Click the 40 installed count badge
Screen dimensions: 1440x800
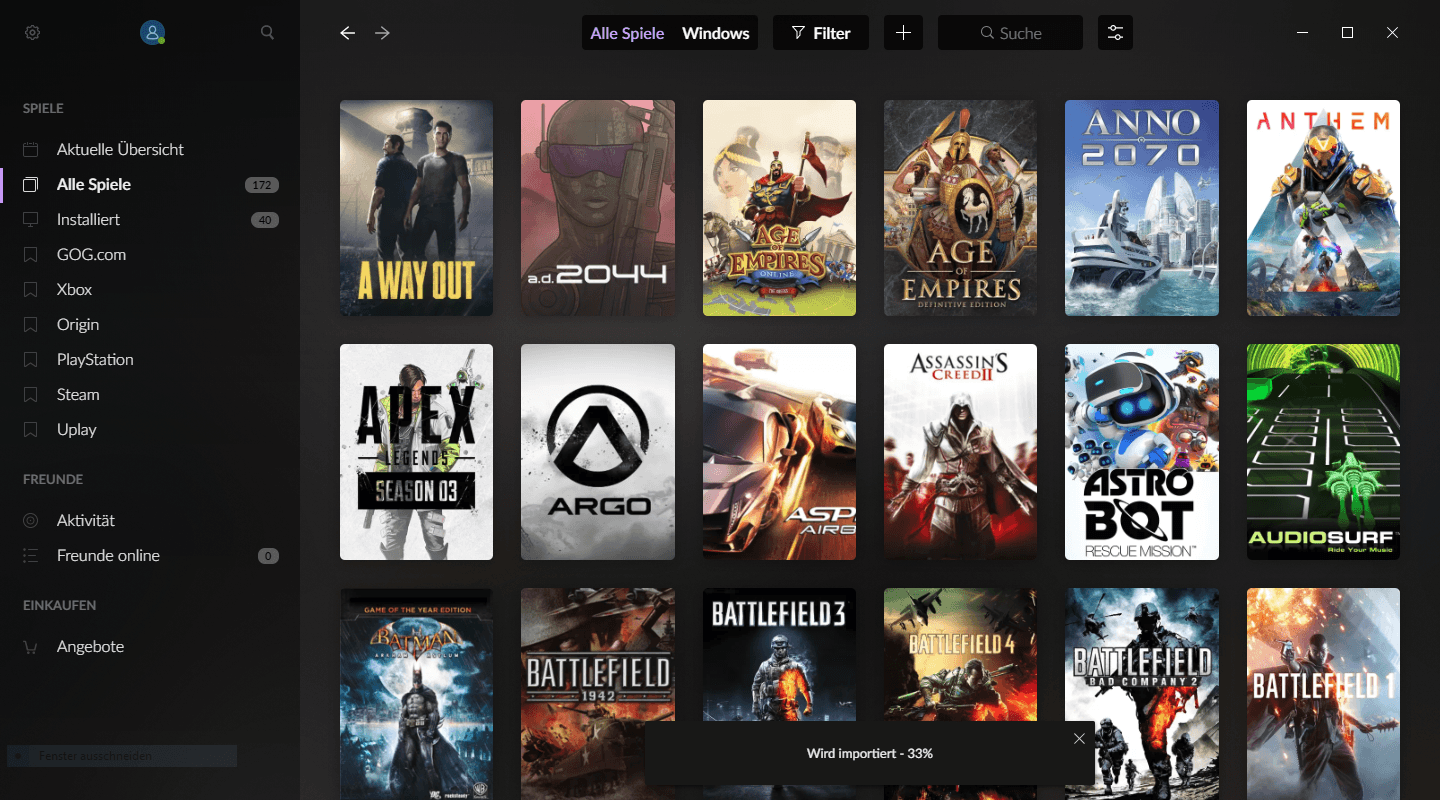click(x=265, y=220)
